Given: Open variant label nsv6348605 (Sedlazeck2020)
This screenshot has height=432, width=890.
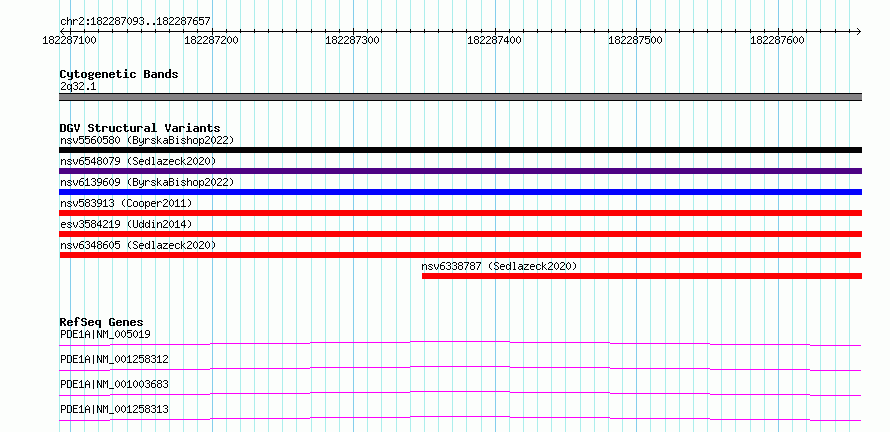Looking at the screenshot, I should click(138, 245).
